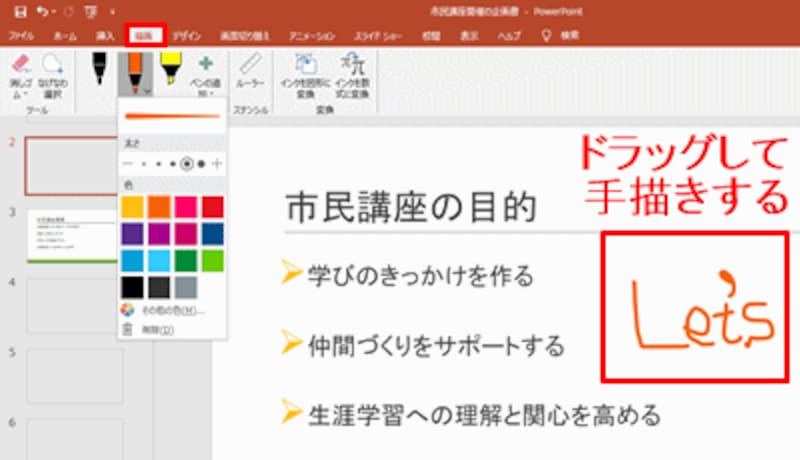Click the green plus Add Pen (ペンの追加) button
This screenshot has width=800, height=460.
pyautogui.click(x=206, y=75)
